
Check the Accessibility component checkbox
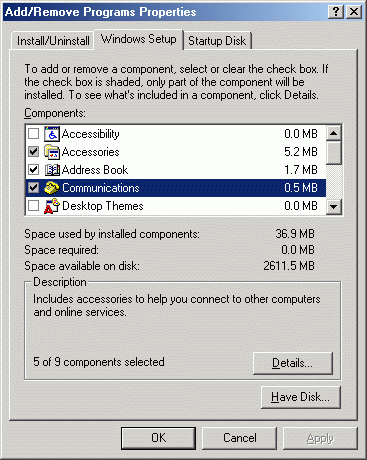(33, 134)
